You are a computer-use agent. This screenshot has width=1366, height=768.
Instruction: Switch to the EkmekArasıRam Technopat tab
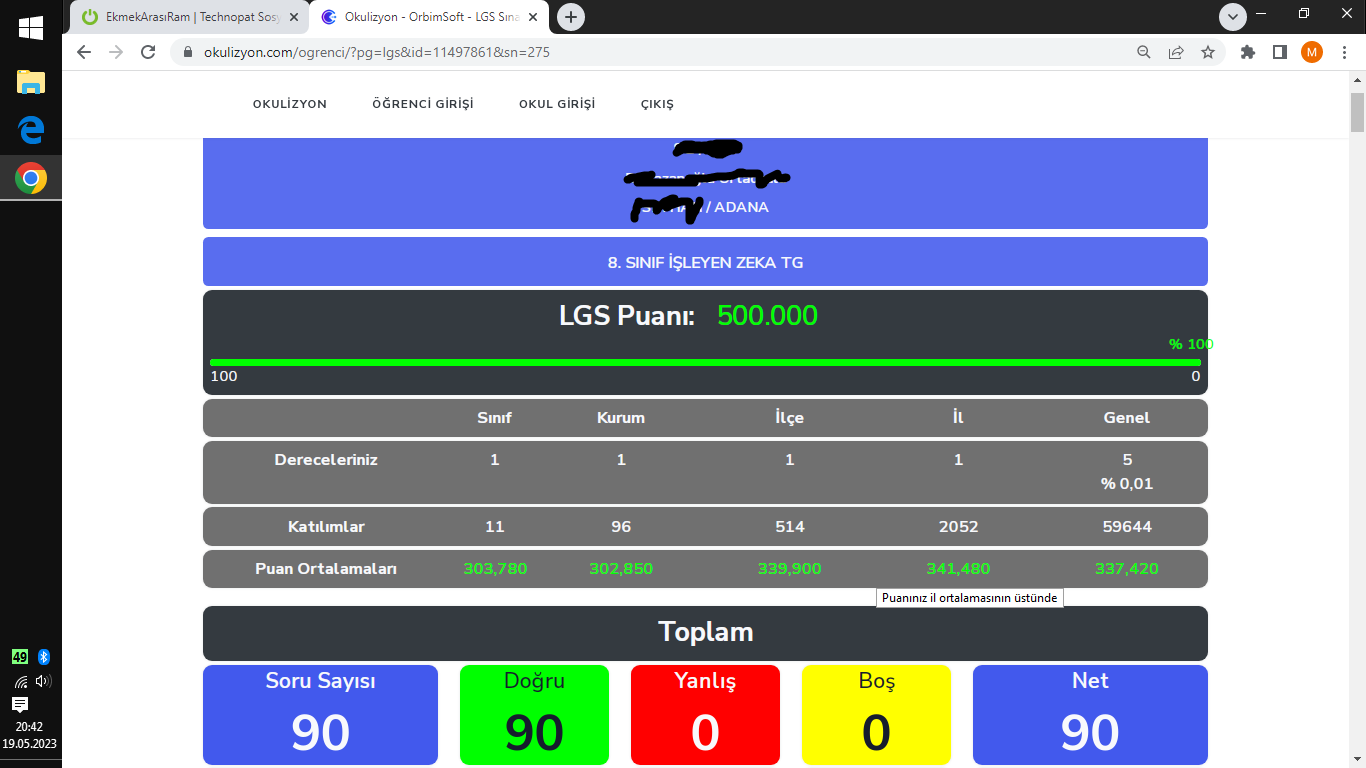[x=191, y=17]
